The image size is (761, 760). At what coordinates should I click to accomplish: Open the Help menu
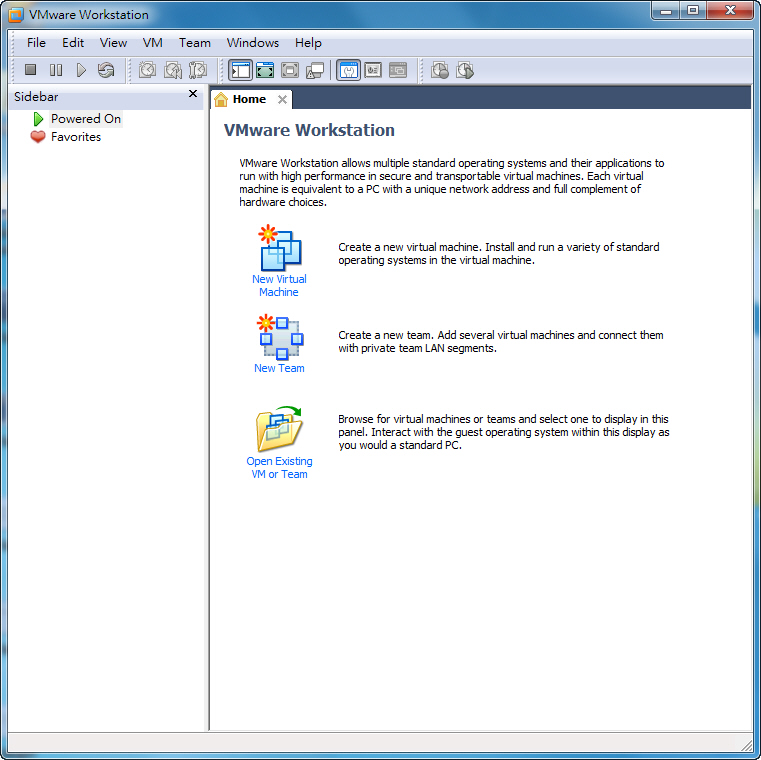point(308,43)
